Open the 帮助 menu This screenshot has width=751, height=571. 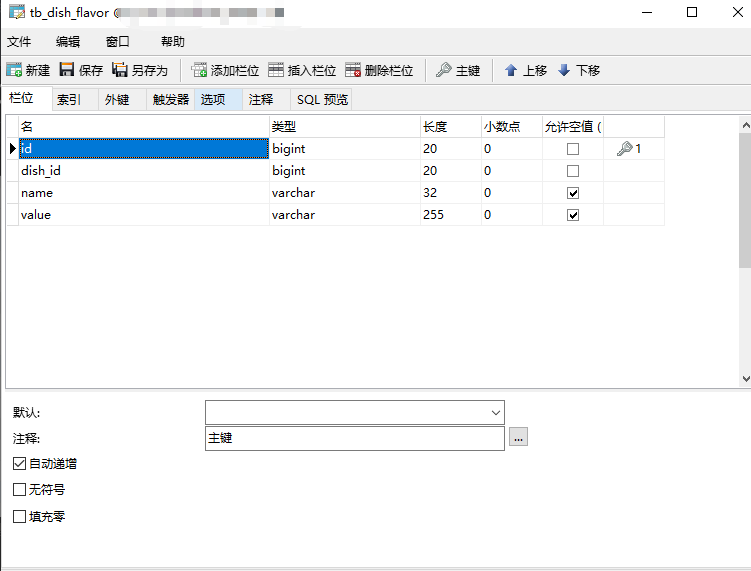(172, 42)
